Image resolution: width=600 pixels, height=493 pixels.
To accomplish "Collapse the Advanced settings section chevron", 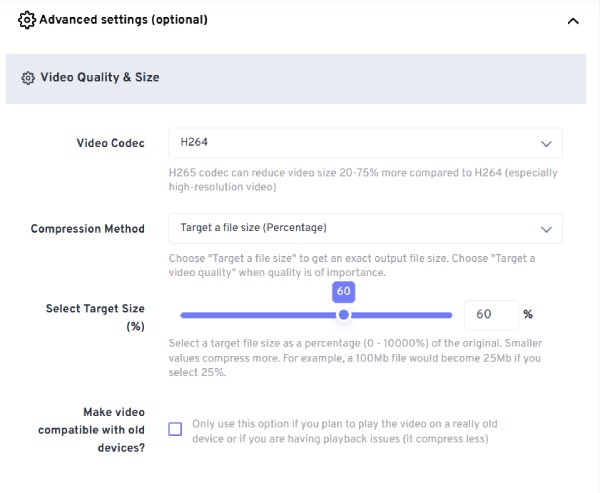I will coord(573,21).
